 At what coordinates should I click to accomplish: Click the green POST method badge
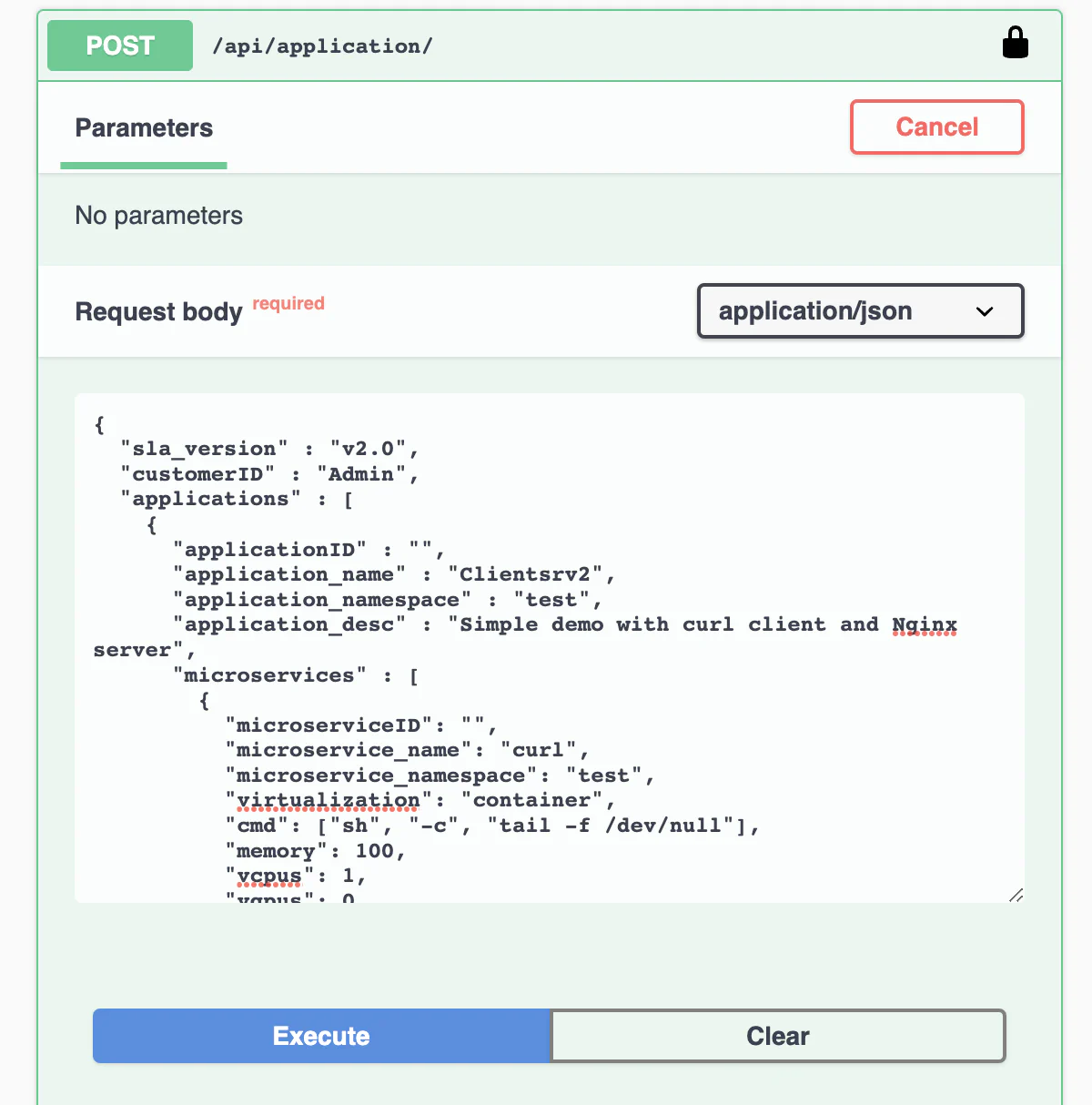[120, 46]
